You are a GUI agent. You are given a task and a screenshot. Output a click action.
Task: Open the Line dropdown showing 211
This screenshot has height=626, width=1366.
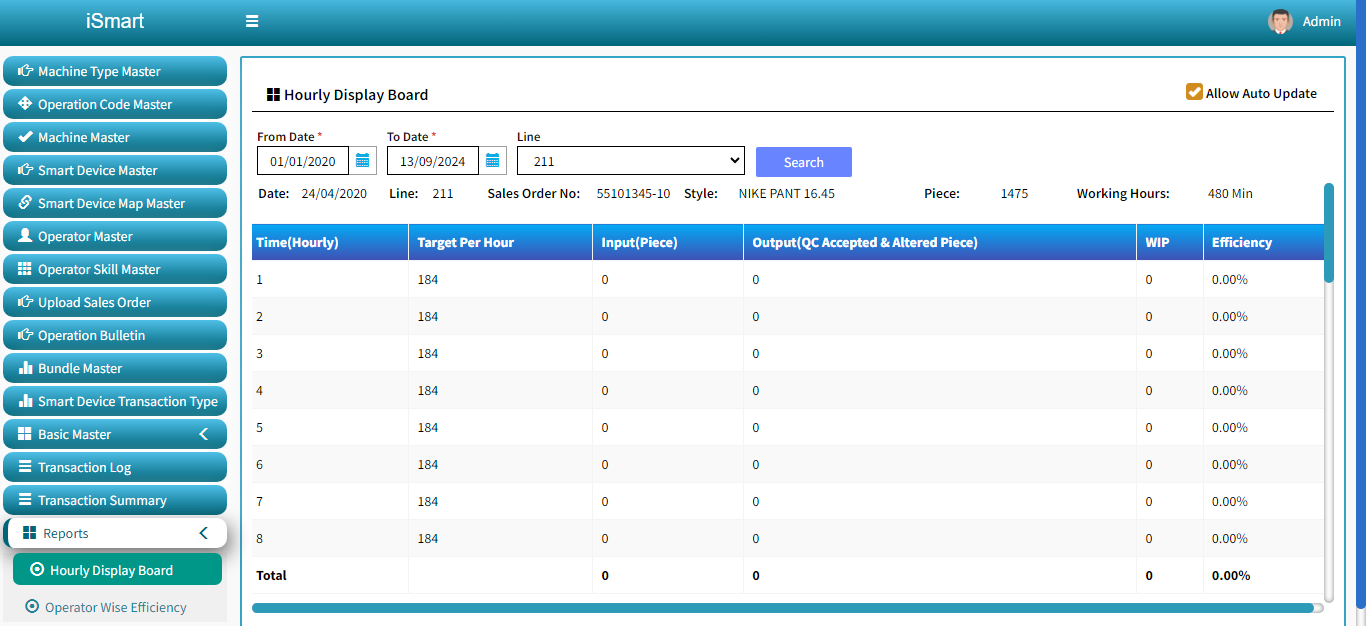coord(630,161)
